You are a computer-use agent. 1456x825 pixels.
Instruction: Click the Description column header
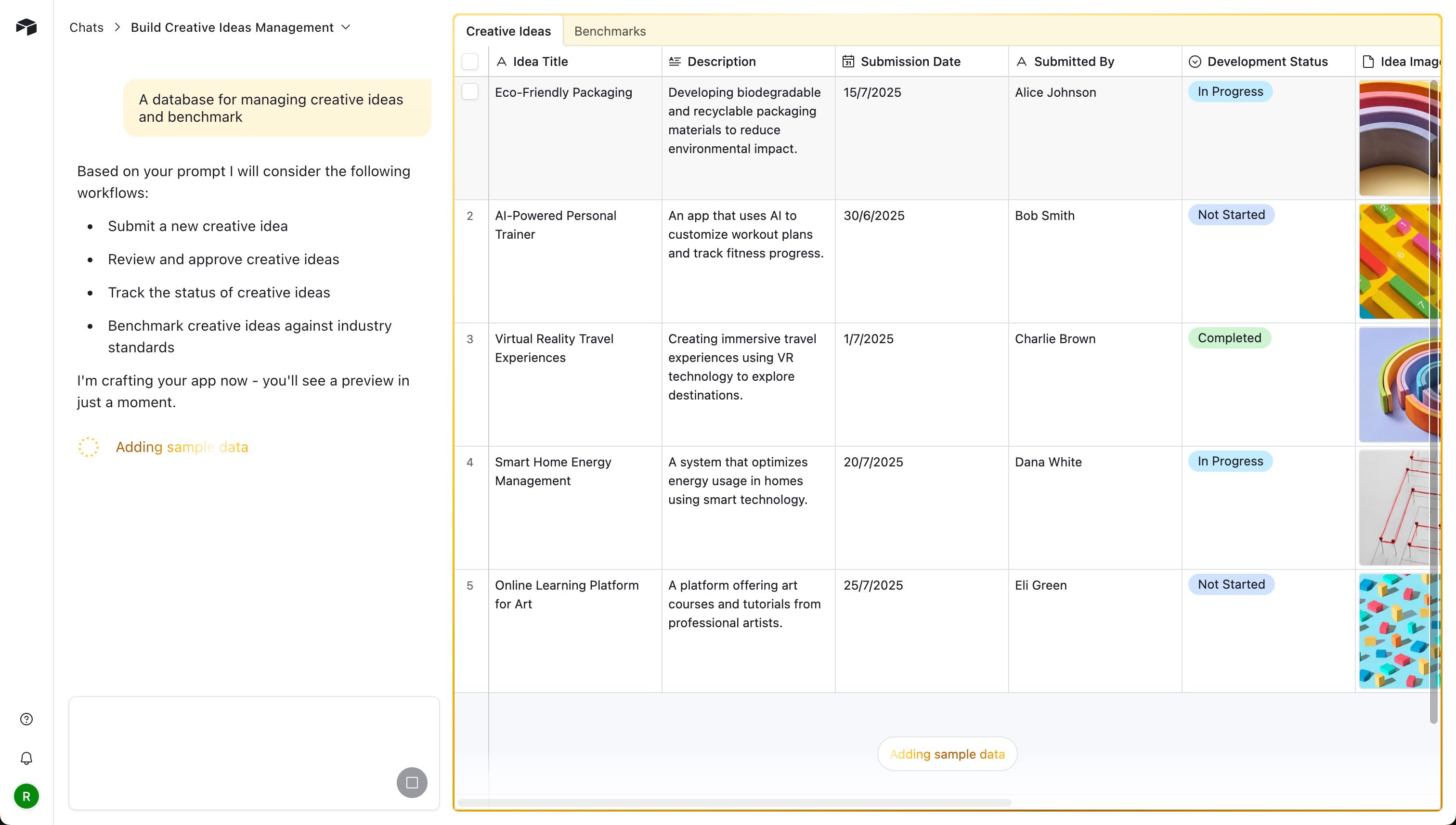coord(749,62)
